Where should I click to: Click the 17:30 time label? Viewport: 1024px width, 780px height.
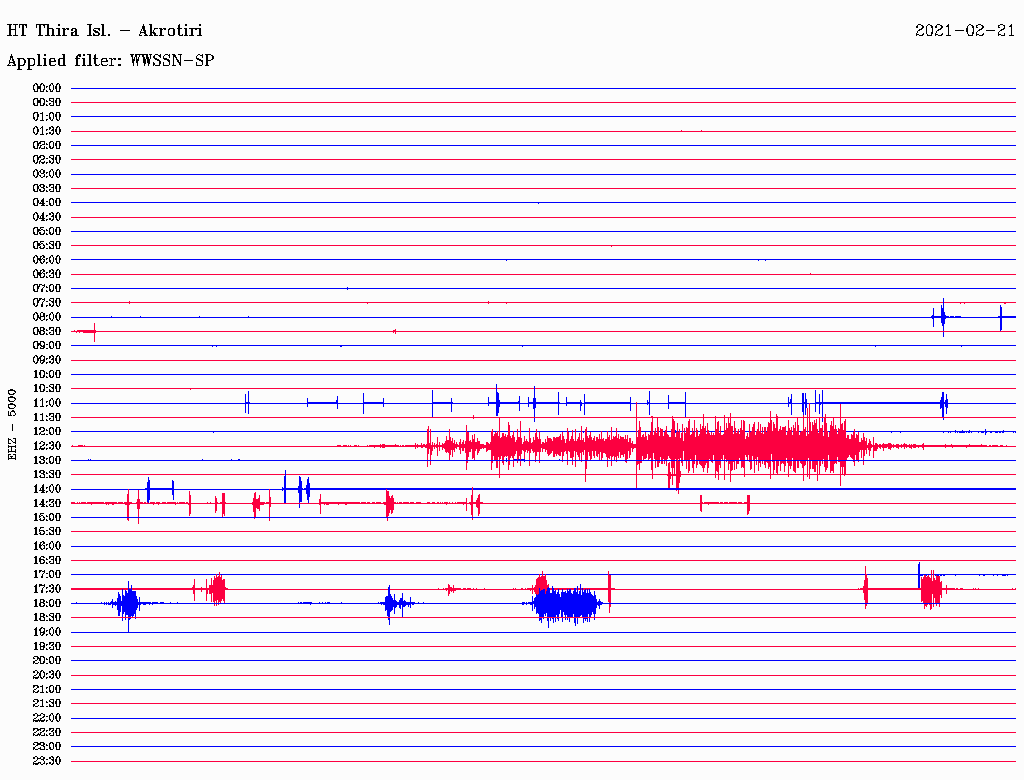47,589
